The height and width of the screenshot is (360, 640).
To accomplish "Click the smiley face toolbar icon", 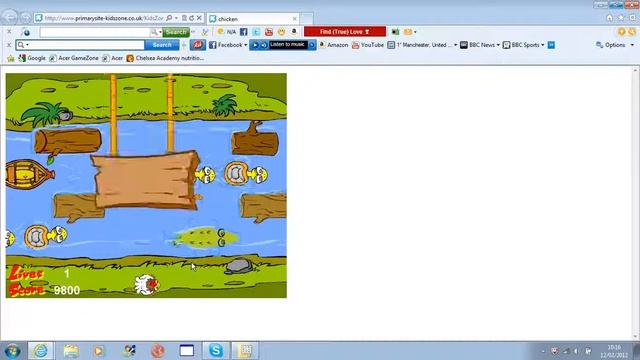I will click(282, 31).
